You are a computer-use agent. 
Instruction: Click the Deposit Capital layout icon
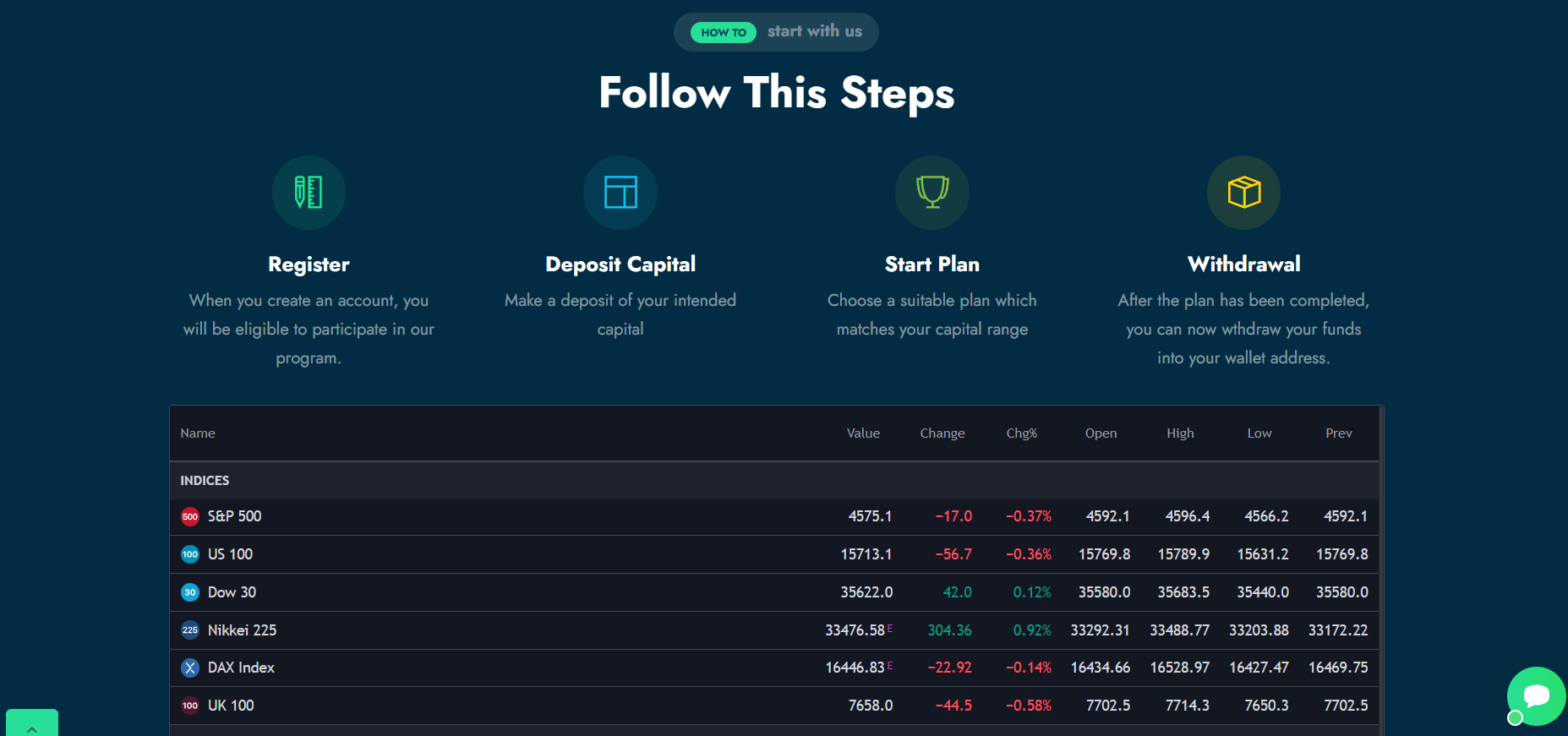pyautogui.click(x=620, y=193)
